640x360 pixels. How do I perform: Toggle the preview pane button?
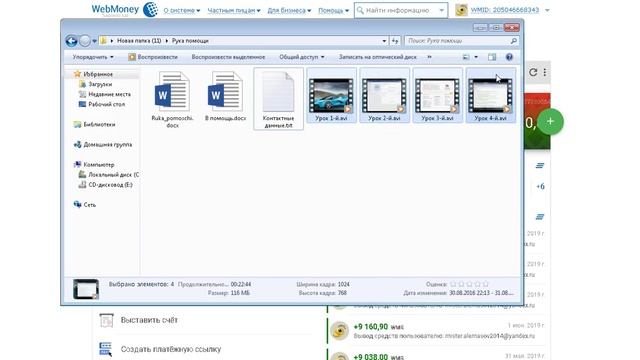tap(492, 57)
